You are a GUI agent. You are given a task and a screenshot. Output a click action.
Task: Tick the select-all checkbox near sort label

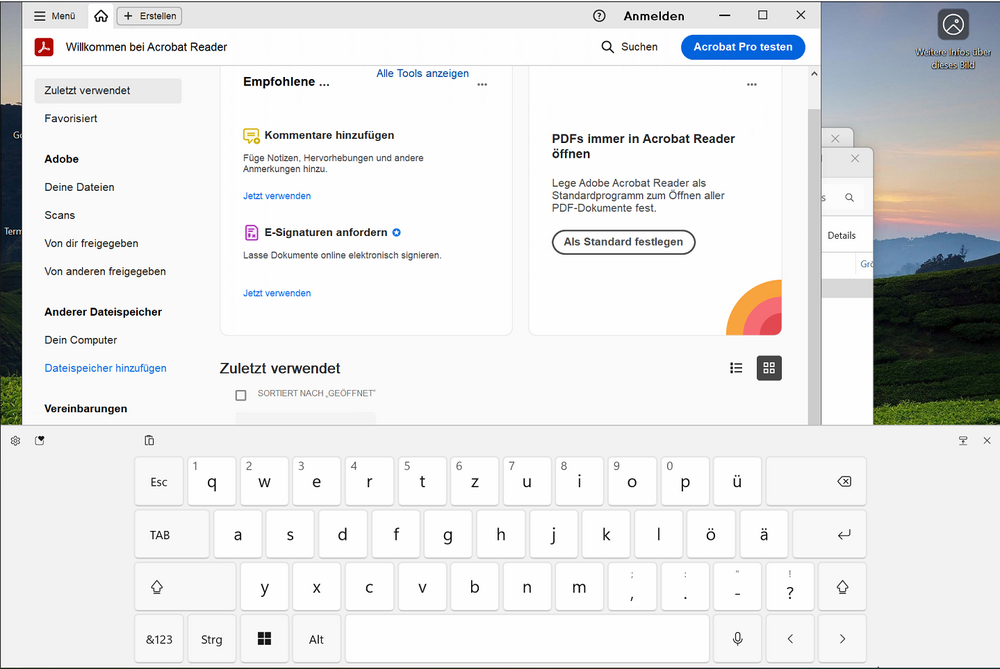[241, 395]
